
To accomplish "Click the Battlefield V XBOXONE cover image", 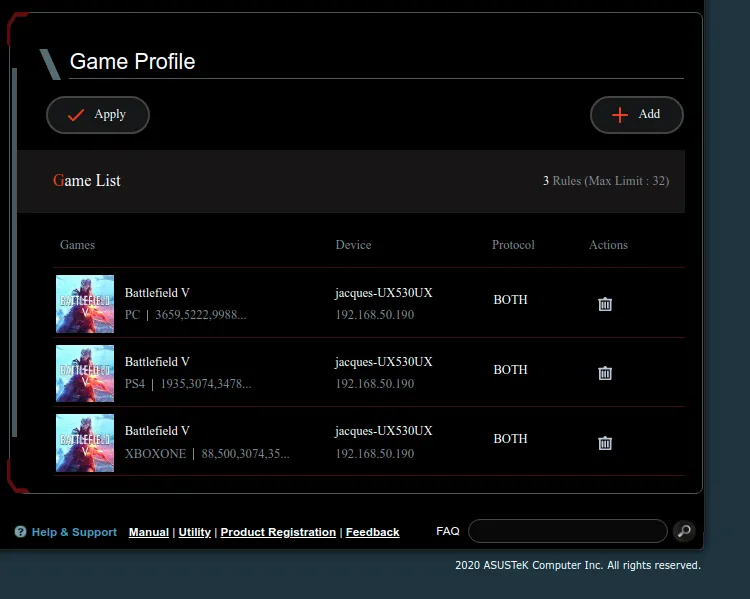I will [85, 443].
